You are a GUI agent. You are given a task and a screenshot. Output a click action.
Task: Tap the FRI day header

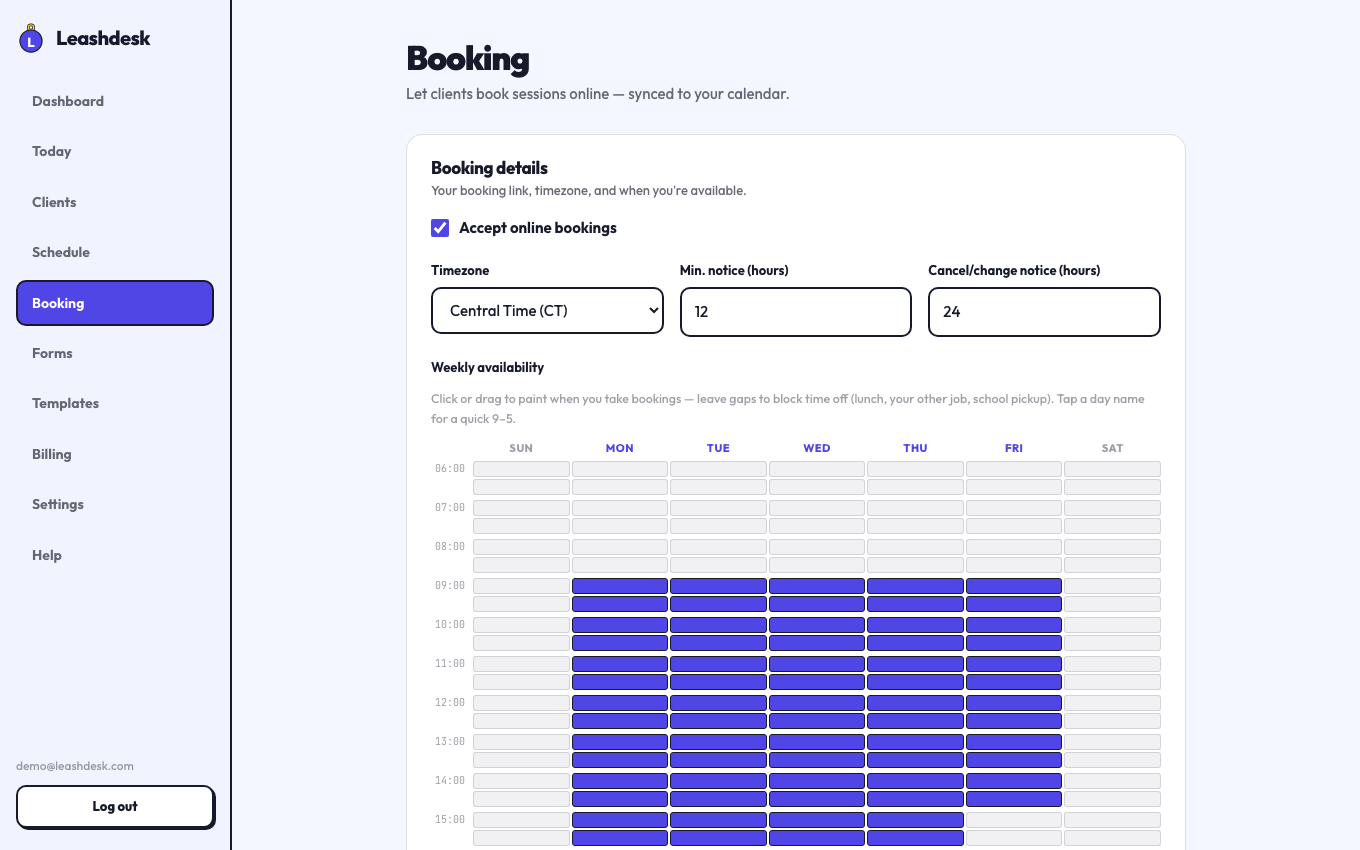point(1014,448)
